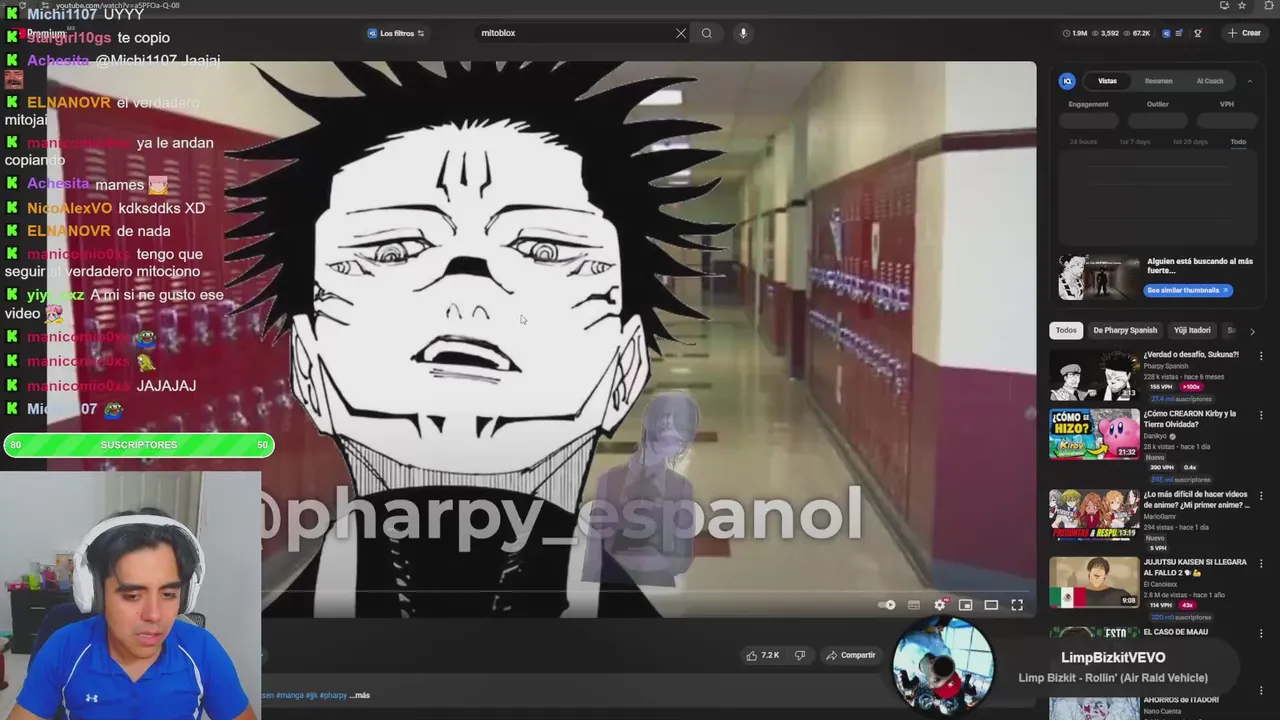Click the browser install/cast icon

[1224, 5]
